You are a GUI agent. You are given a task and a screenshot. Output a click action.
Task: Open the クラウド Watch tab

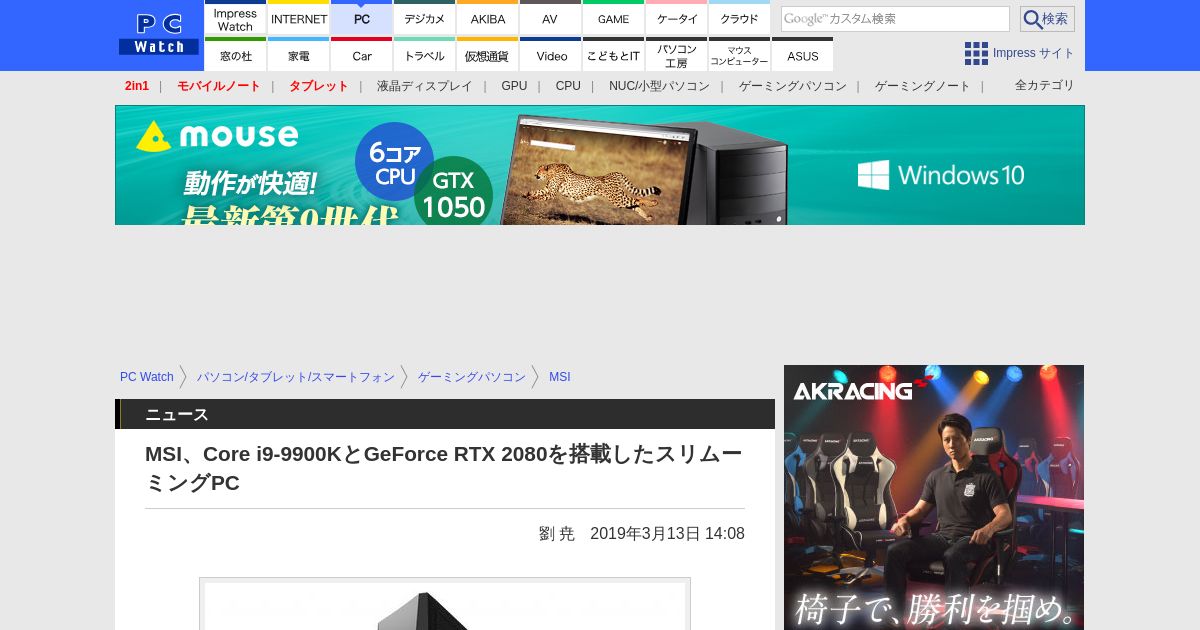tap(740, 17)
